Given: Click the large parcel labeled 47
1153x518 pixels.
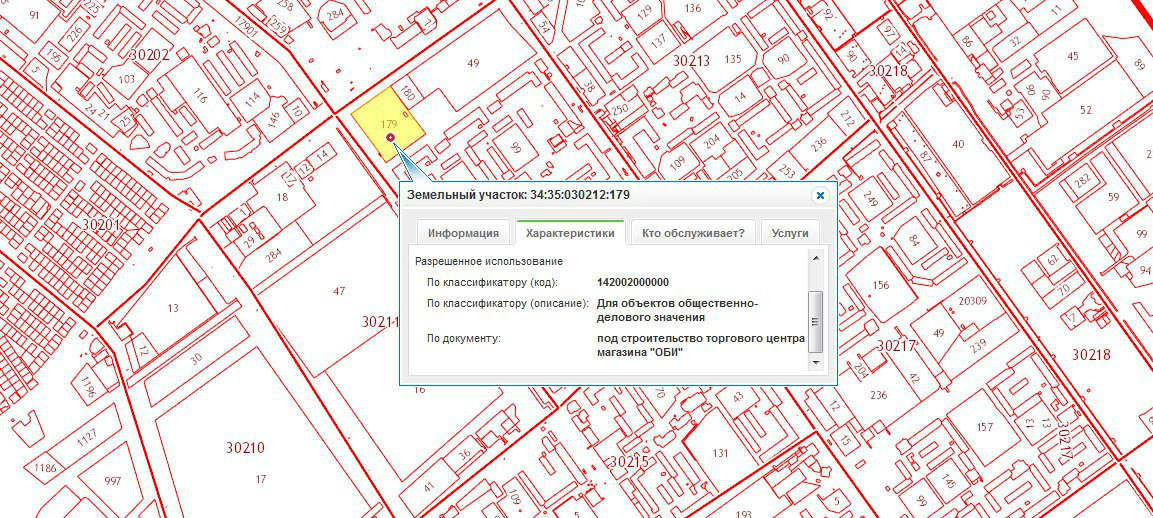Looking at the screenshot, I should (338, 290).
